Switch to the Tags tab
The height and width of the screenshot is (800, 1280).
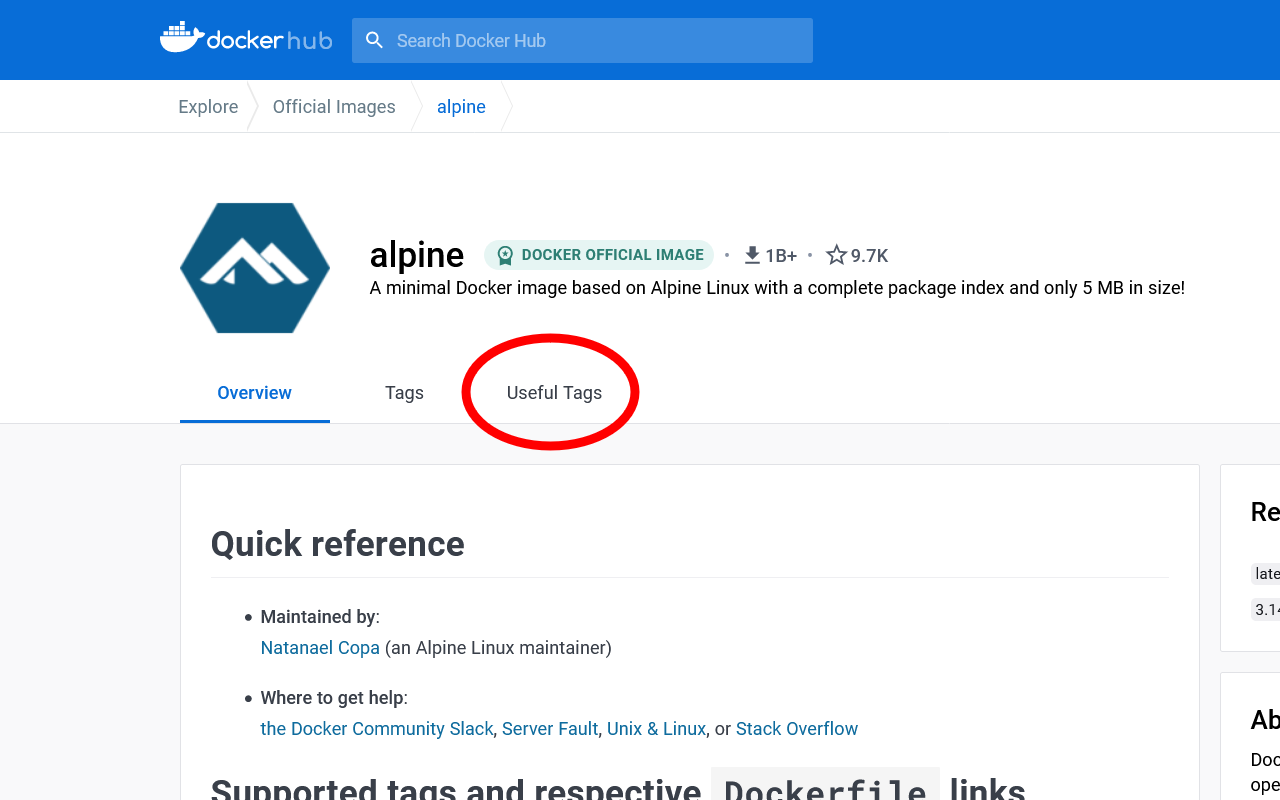coord(404,392)
